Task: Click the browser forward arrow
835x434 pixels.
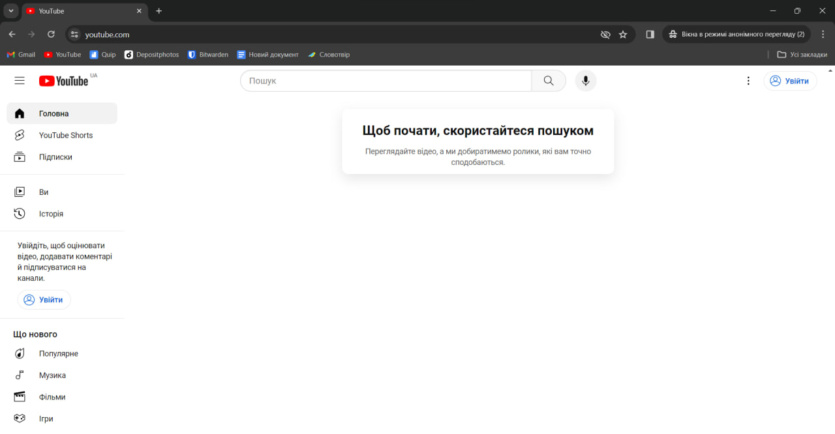Action: (31, 34)
